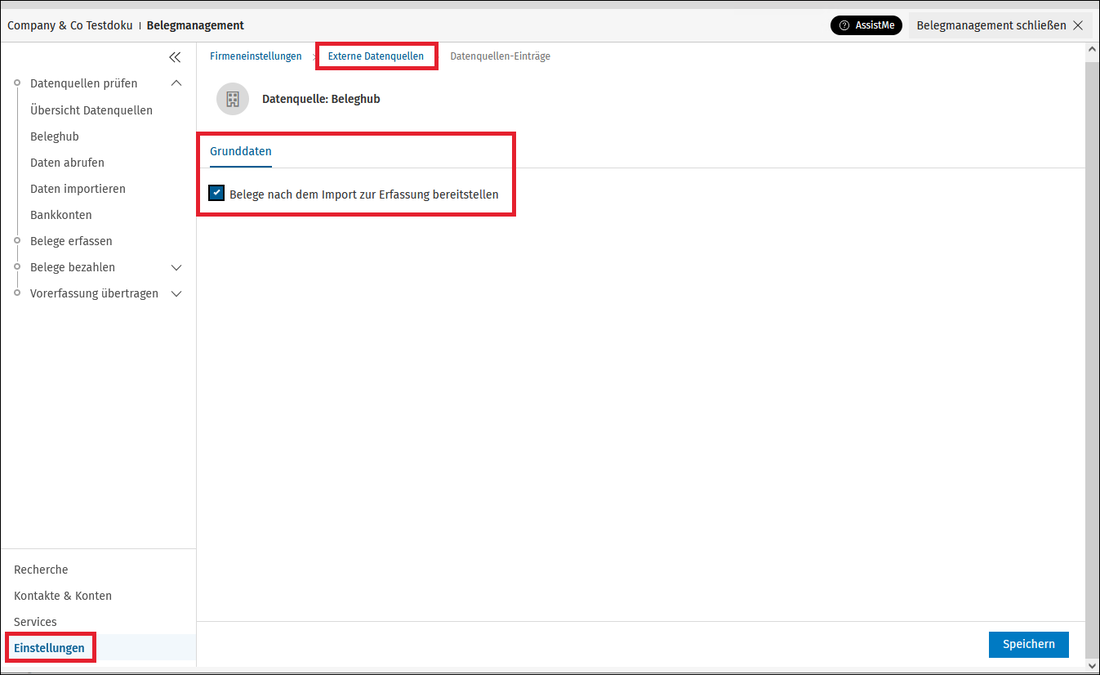Viewport: 1100px width, 675px height.
Task: Expand the Belege bezahlen section chevron
Action: [x=177, y=267]
